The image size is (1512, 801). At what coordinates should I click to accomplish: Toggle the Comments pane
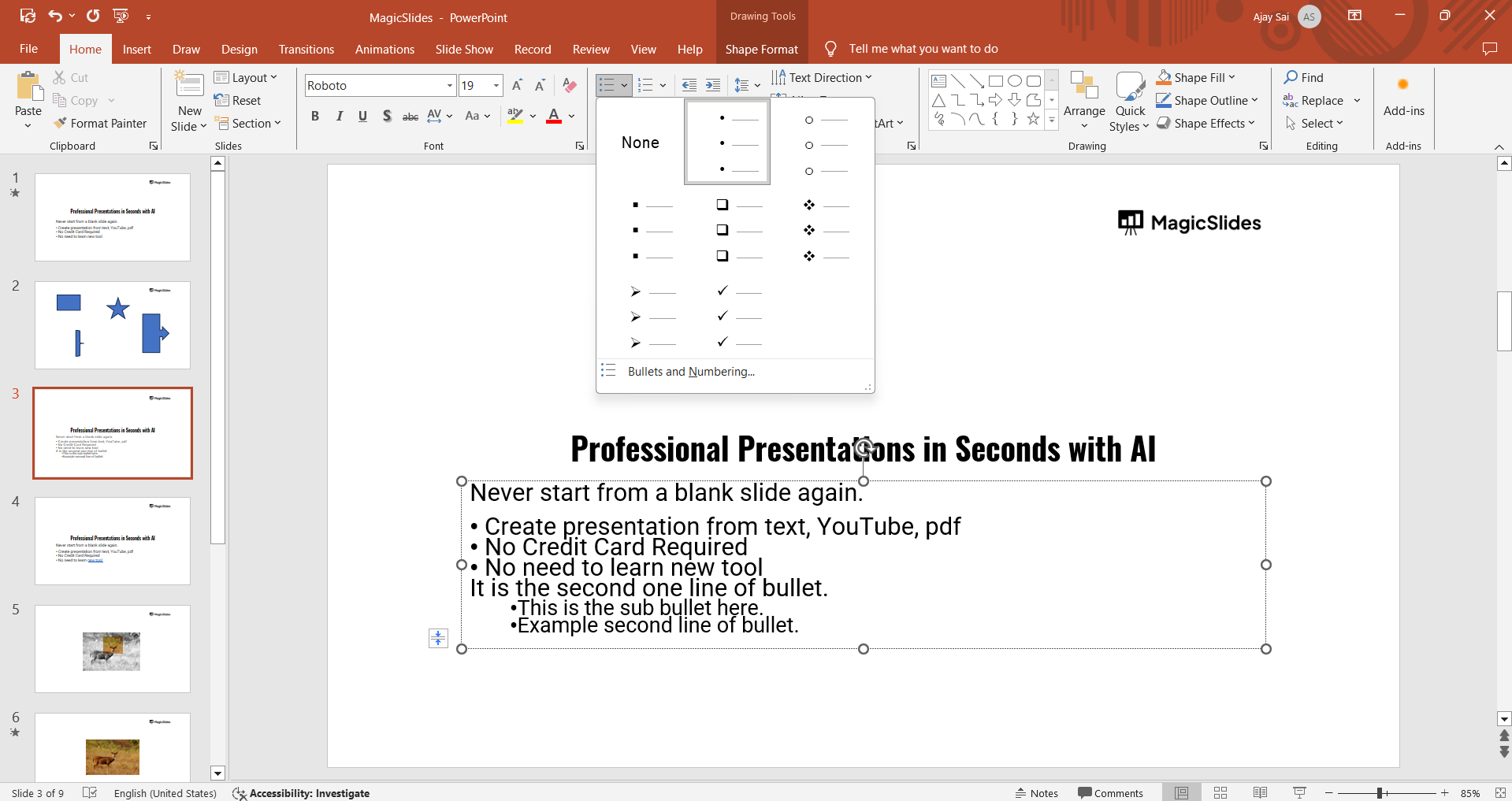1110,793
